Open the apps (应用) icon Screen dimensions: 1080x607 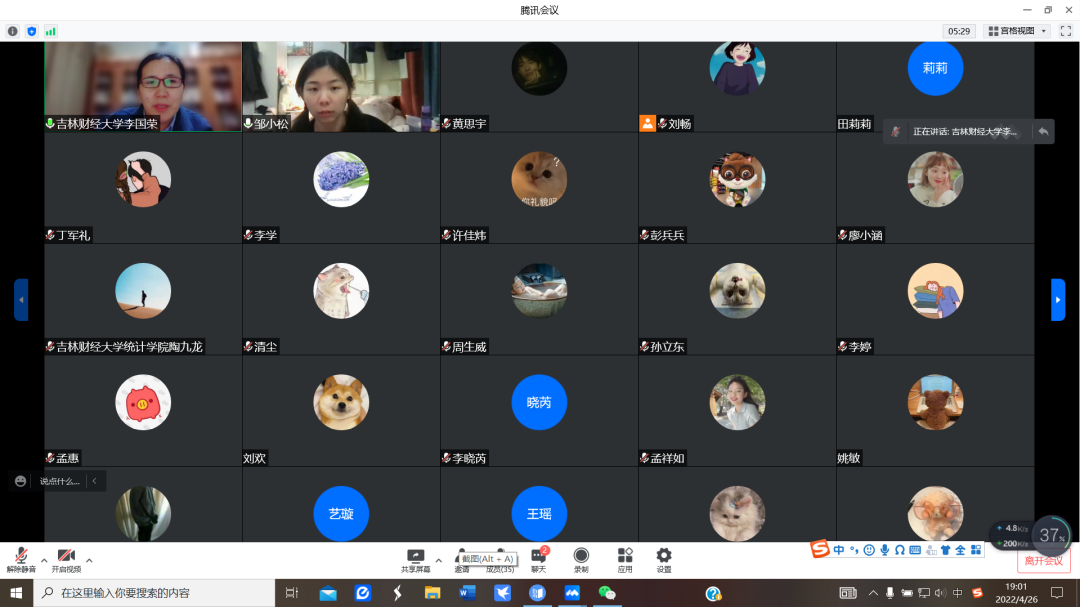(625, 557)
